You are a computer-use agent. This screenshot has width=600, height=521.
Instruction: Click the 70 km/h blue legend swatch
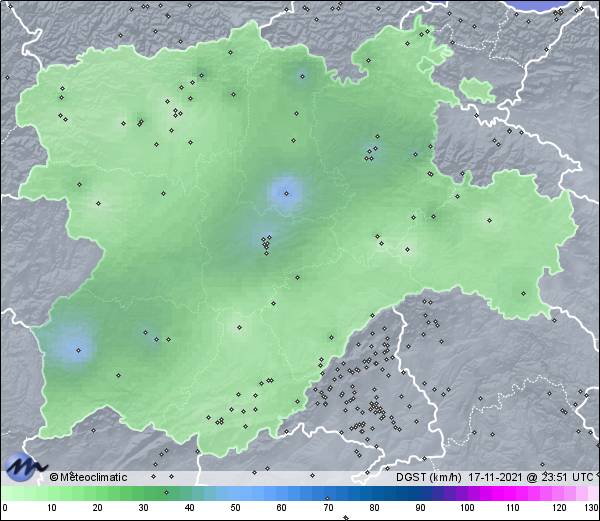click(x=328, y=493)
